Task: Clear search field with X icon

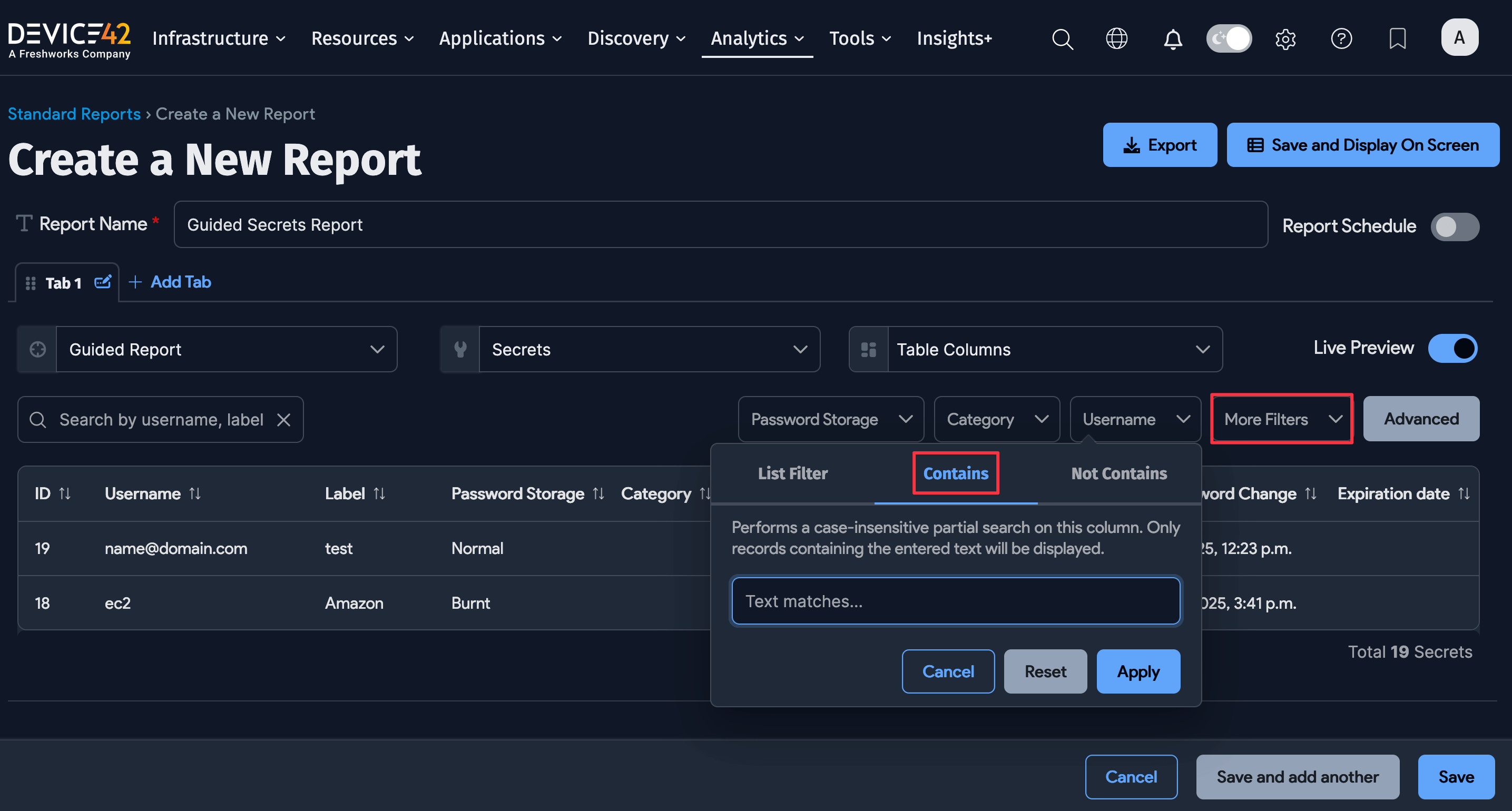Action: click(x=283, y=420)
